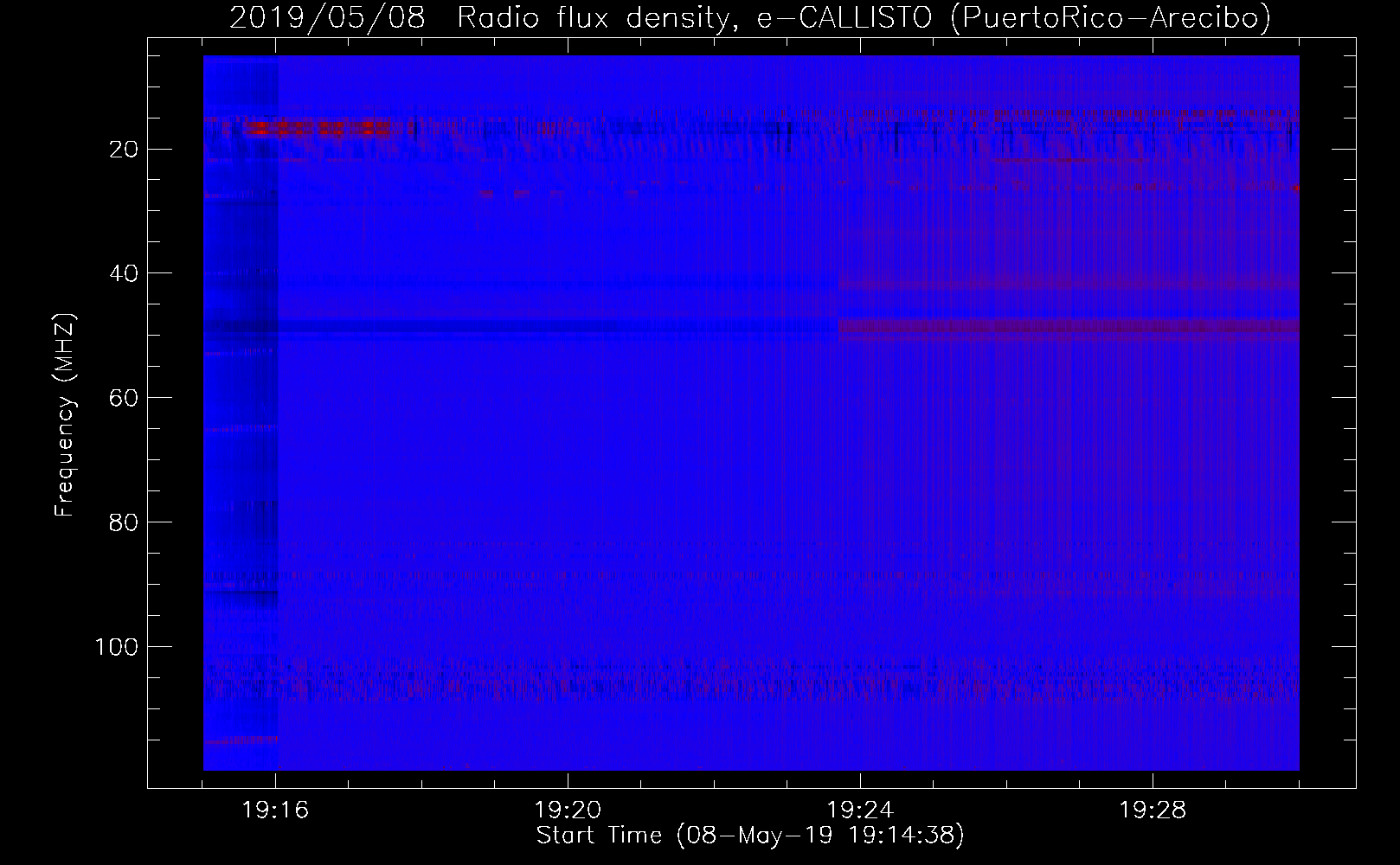Click the 20 frequency tick label
Screen dimensions: 1400x865
(x=124, y=150)
